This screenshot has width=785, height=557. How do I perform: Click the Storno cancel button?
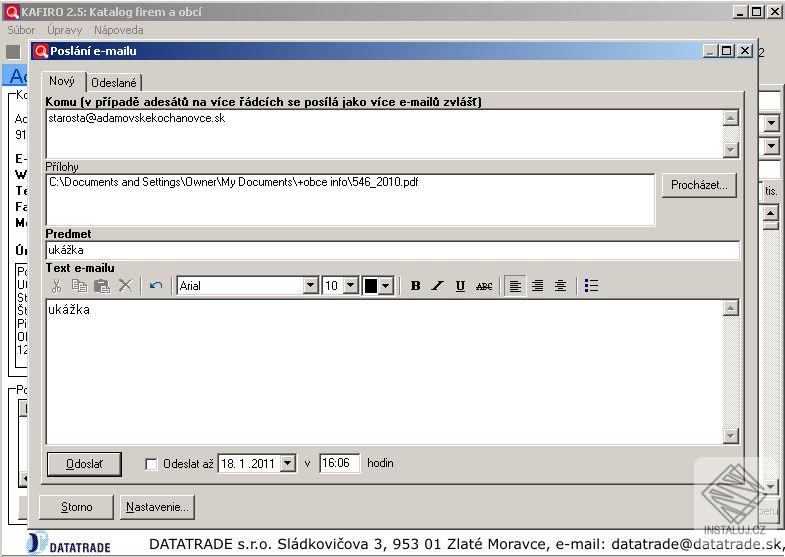77,507
